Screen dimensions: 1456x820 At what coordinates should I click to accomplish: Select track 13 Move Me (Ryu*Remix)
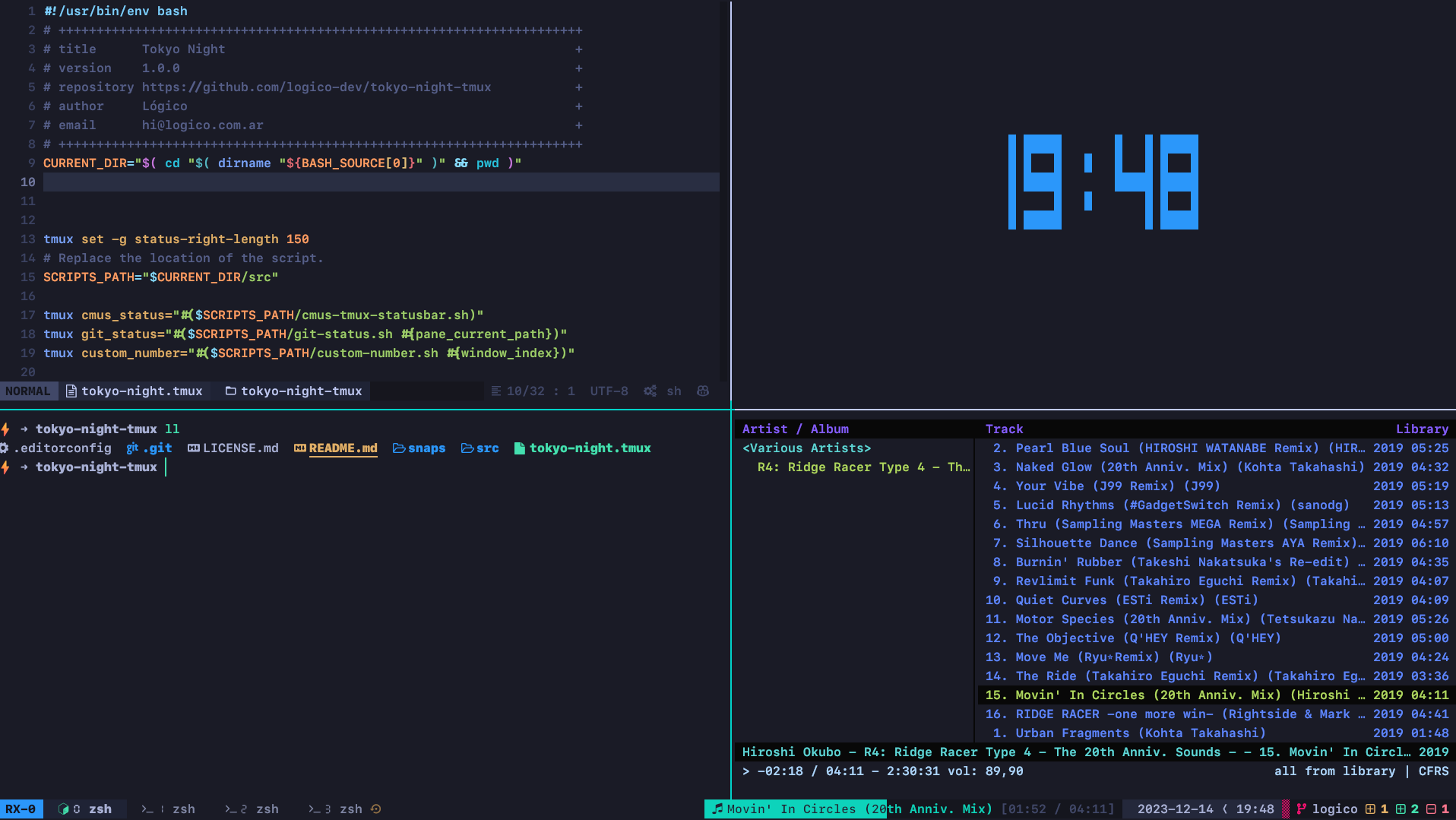coord(1215,657)
